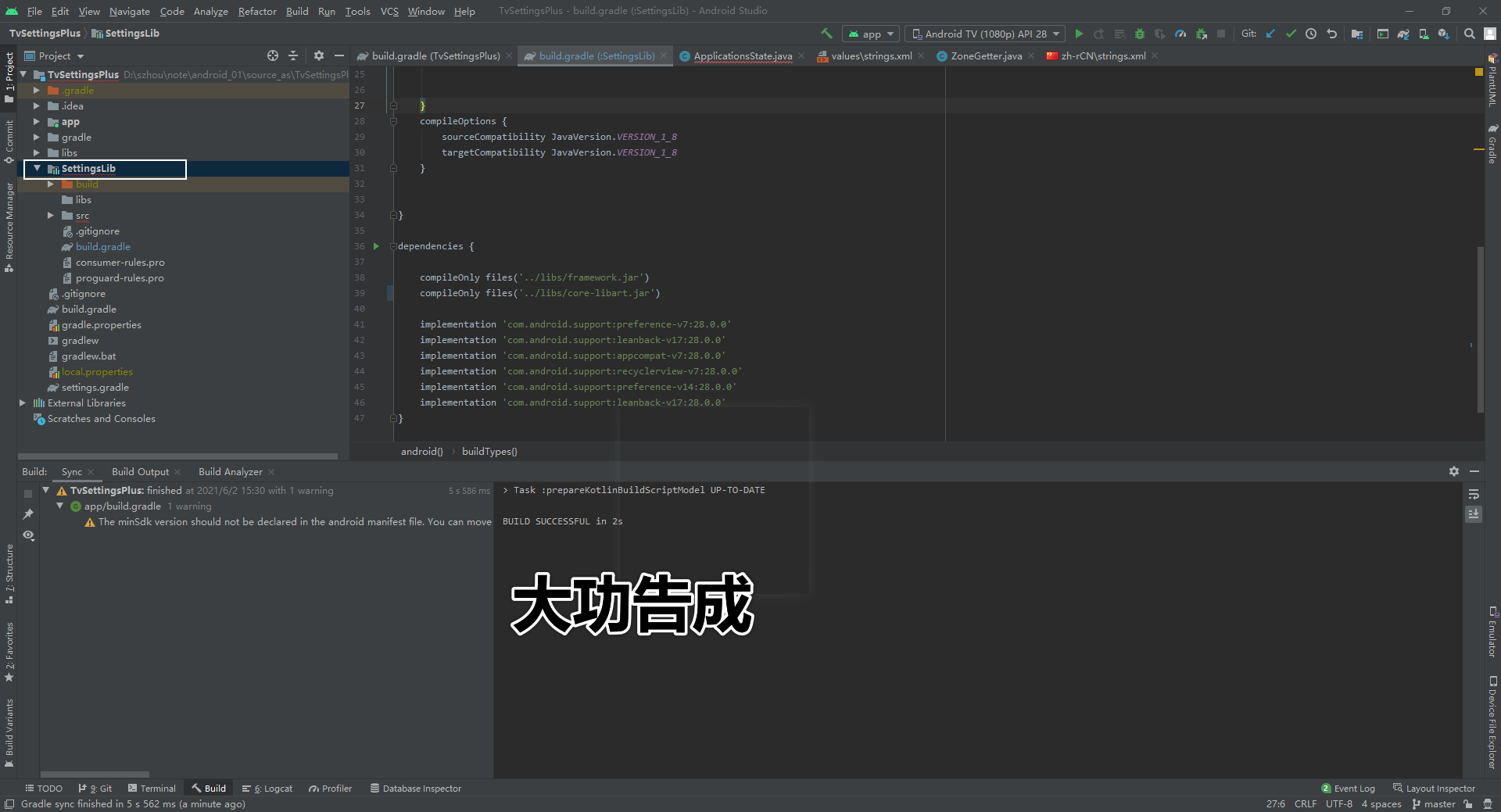
Task: Switch to Build Output tab
Action: point(140,471)
